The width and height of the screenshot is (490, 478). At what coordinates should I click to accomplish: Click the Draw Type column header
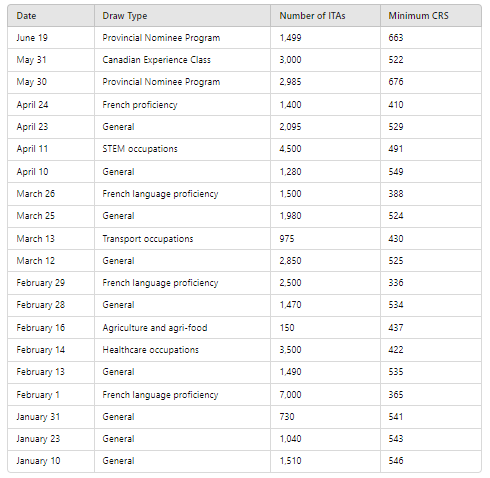pyautogui.click(x=182, y=16)
